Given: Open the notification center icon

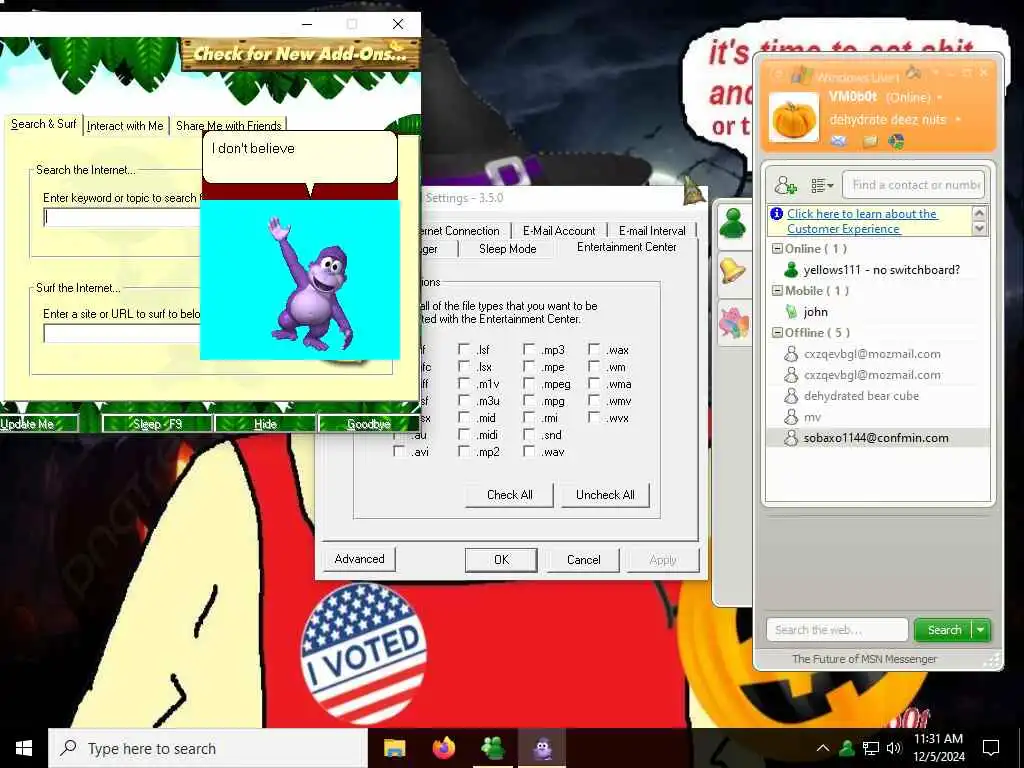Looking at the screenshot, I should (991, 748).
